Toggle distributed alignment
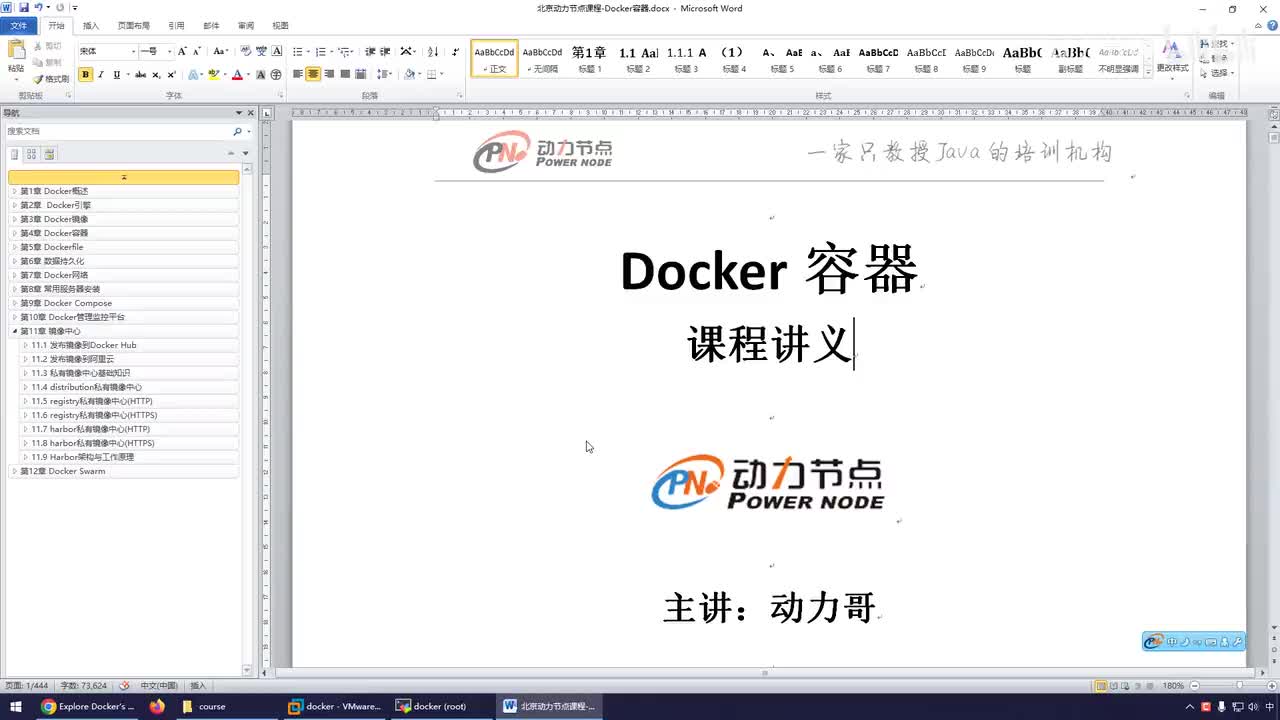 point(361,74)
